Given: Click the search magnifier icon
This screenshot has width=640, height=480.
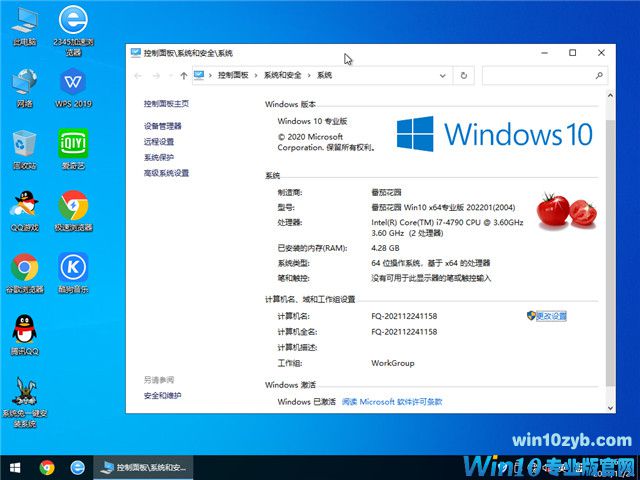Looking at the screenshot, I should tap(599, 75).
